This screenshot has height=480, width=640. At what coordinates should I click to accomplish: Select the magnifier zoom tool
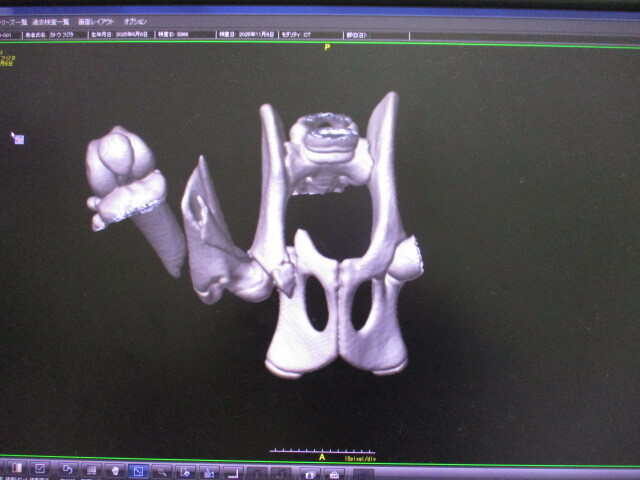click(x=162, y=470)
